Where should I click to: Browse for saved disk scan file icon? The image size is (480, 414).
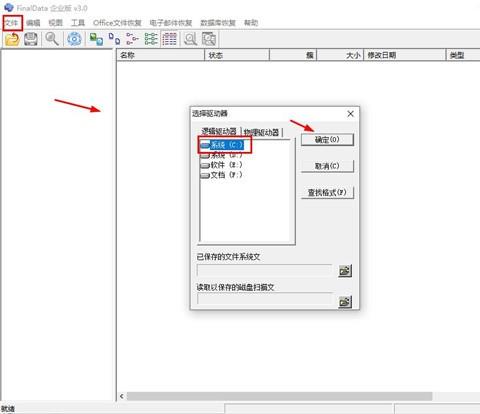(345, 302)
